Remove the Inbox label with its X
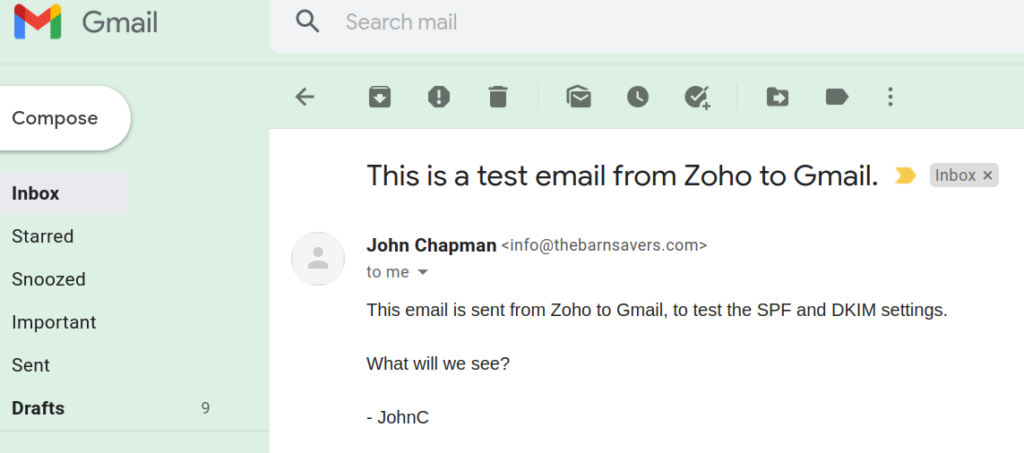The width and height of the screenshot is (1024, 453). coord(987,175)
